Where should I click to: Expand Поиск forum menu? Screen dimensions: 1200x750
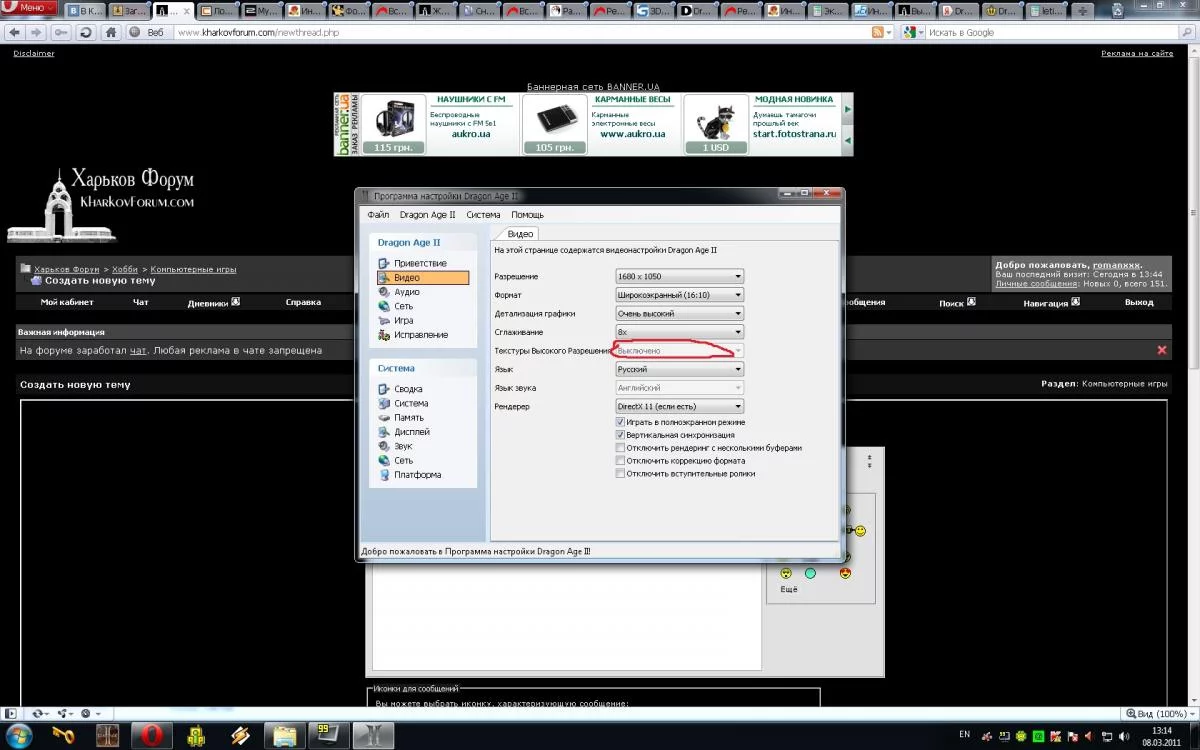click(957, 302)
